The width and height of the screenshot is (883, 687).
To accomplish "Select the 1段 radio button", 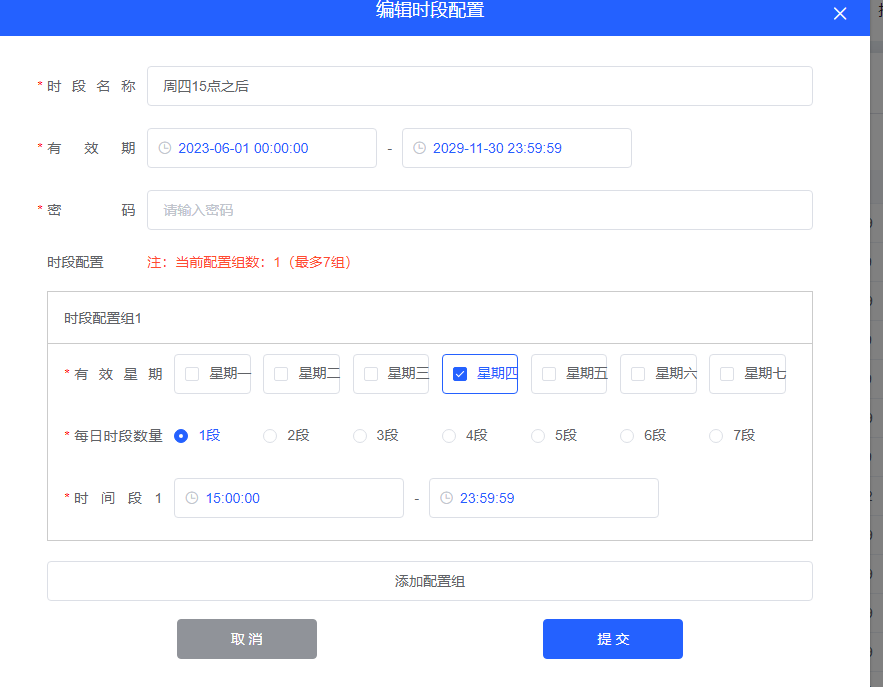I will pyautogui.click(x=181, y=436).
